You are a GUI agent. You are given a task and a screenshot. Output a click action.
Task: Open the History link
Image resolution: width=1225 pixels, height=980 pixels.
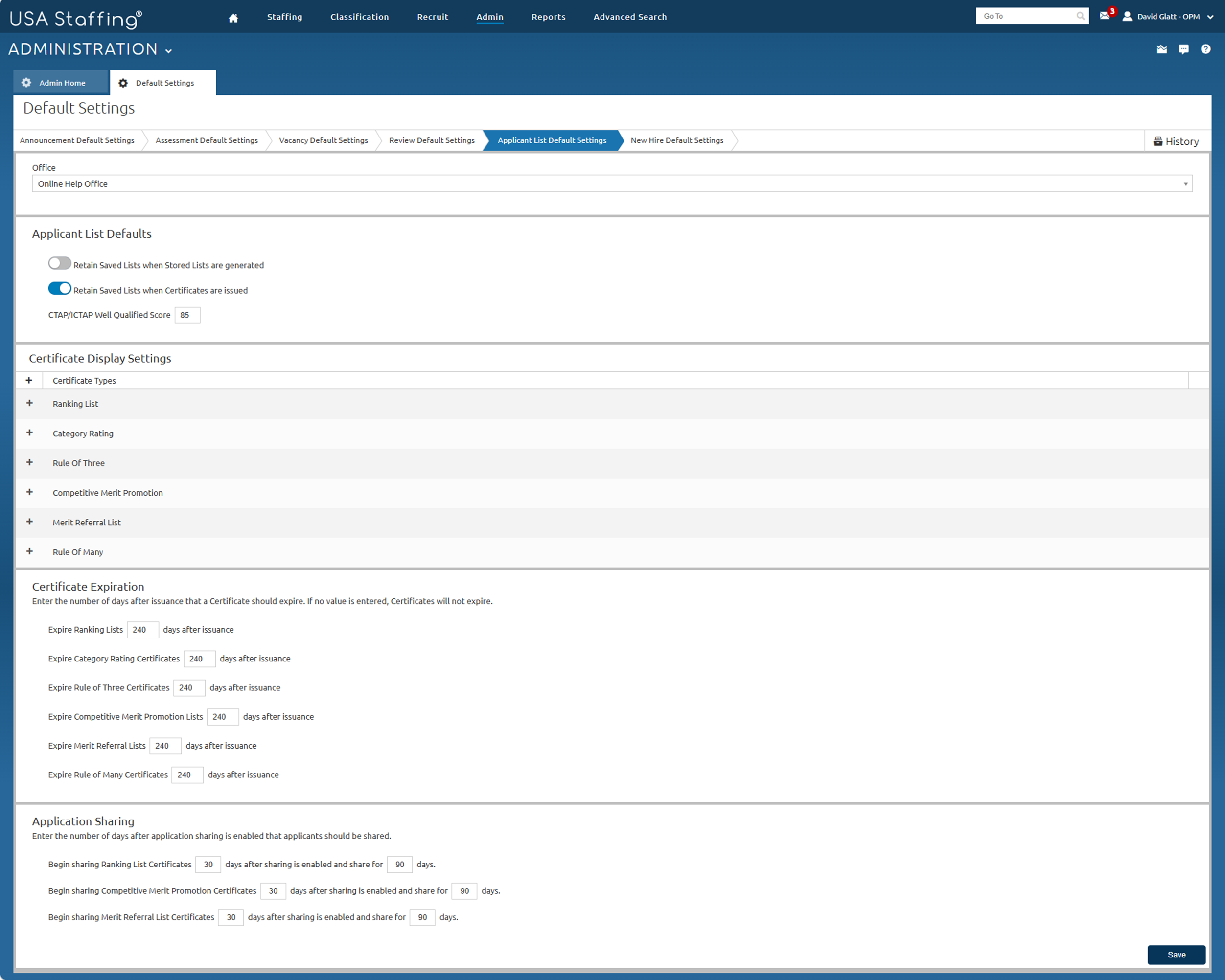click(1176, 141)
